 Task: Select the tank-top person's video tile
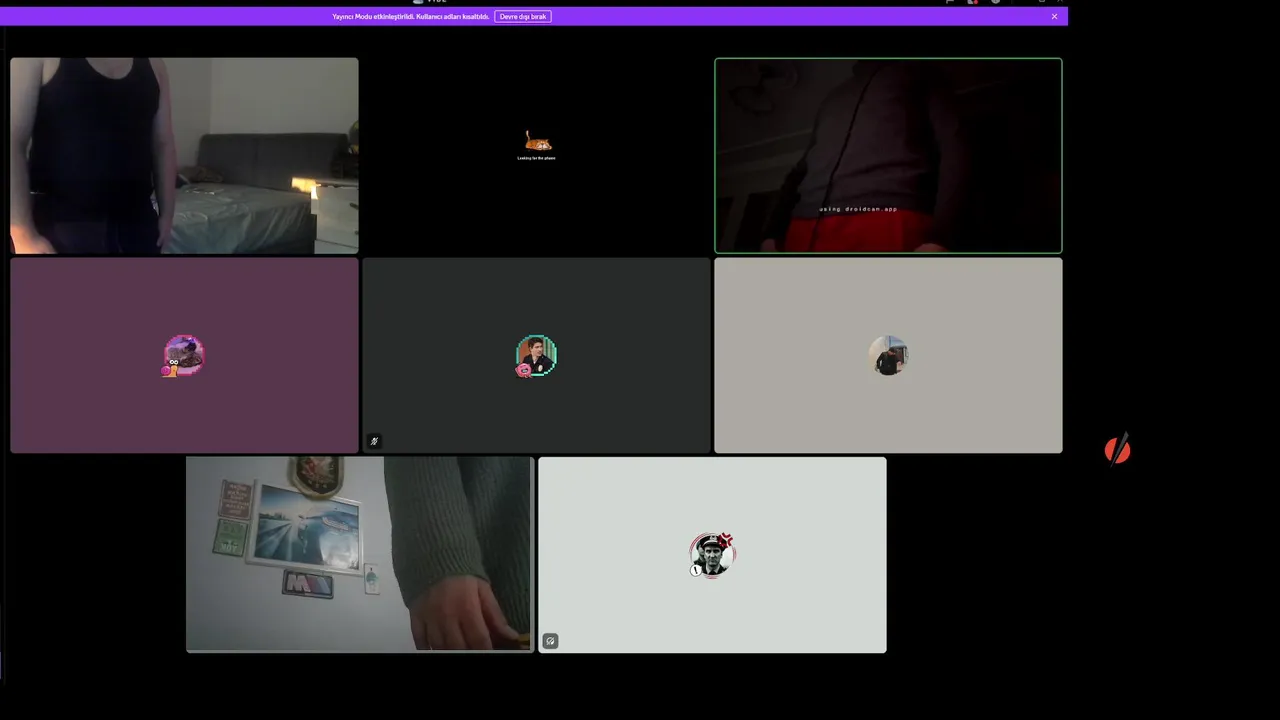(x=184, y=155)
